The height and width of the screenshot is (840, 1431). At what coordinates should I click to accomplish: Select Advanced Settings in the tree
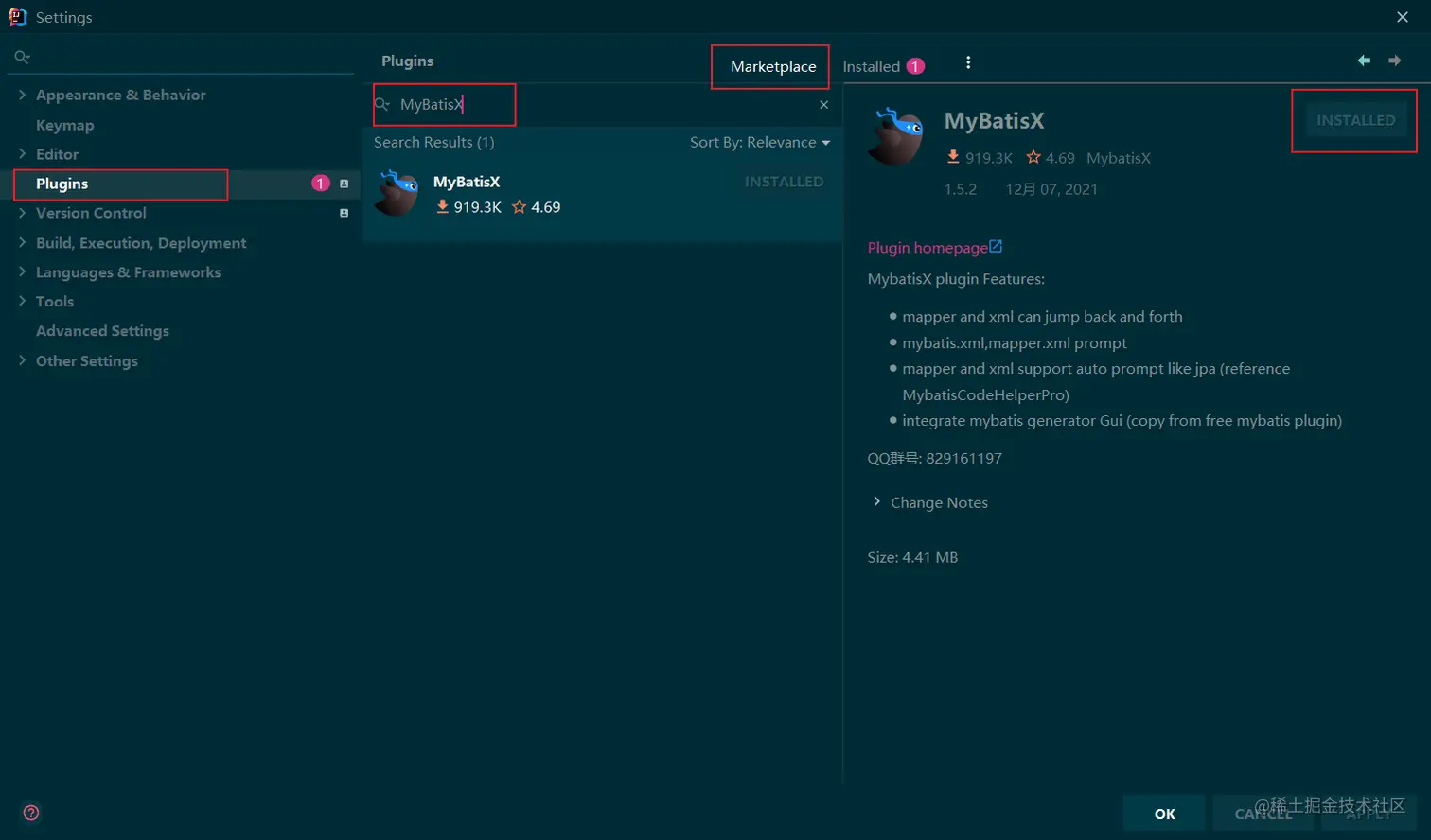pyautogui.click(x=102, y=330)
